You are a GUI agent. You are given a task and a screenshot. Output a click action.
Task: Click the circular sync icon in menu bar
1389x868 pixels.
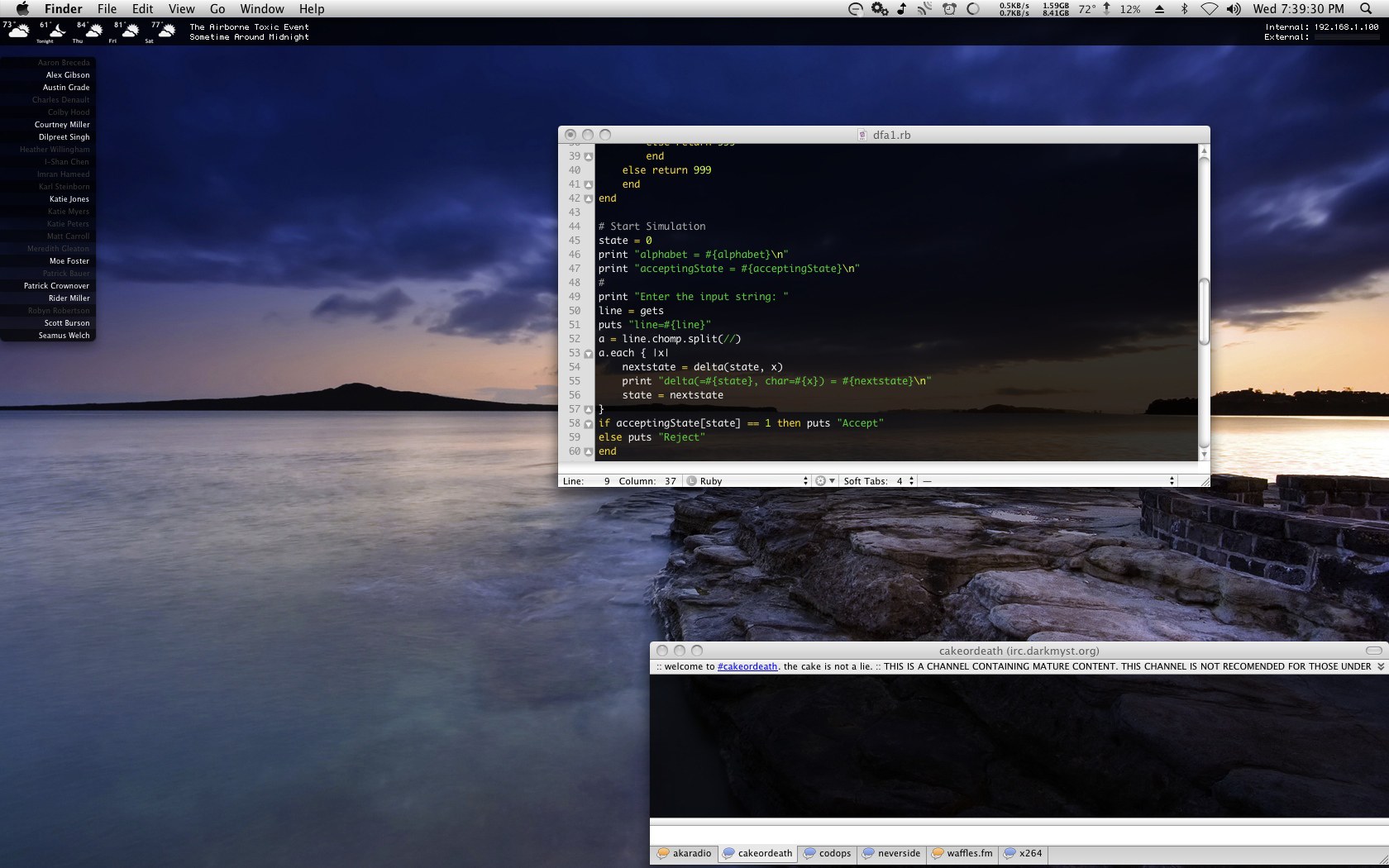973,9
